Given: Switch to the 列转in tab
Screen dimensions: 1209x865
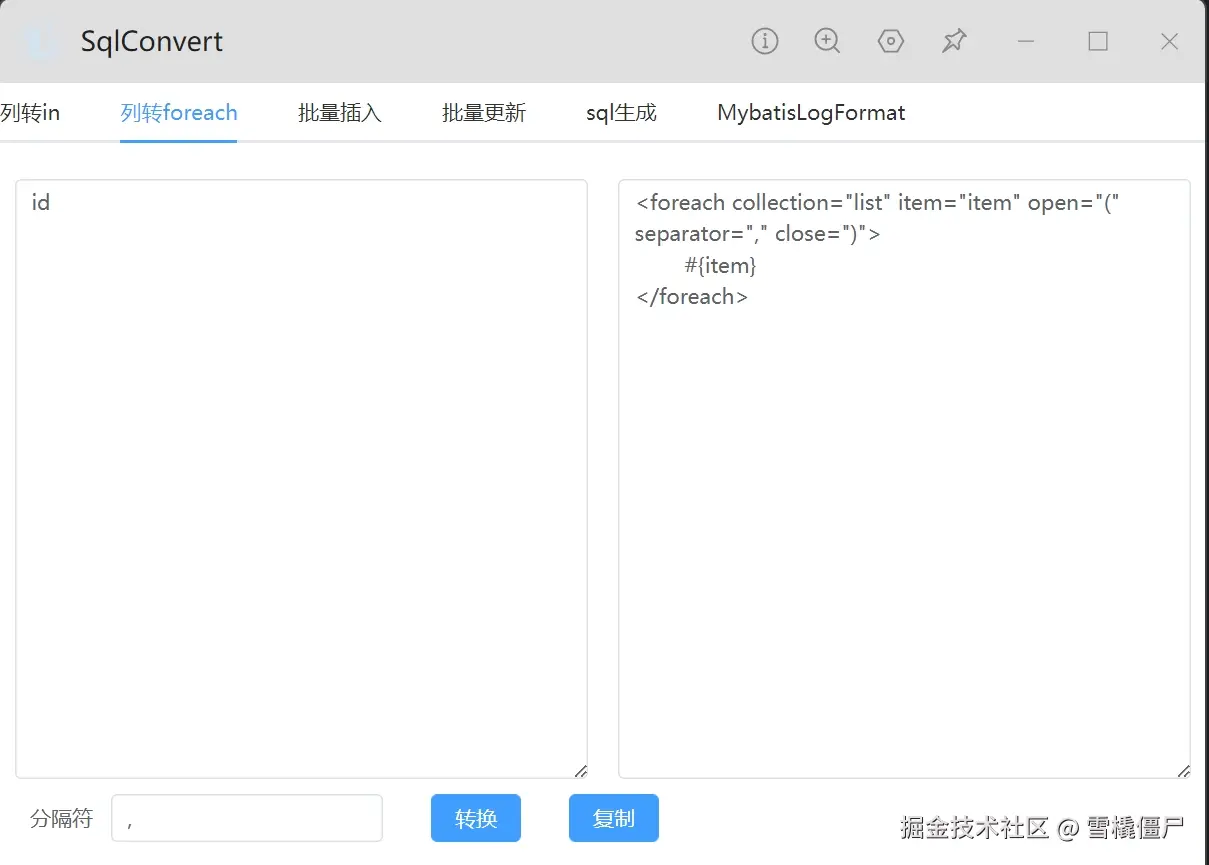Looking at the screenshot, I should click(x=30, y=112).
